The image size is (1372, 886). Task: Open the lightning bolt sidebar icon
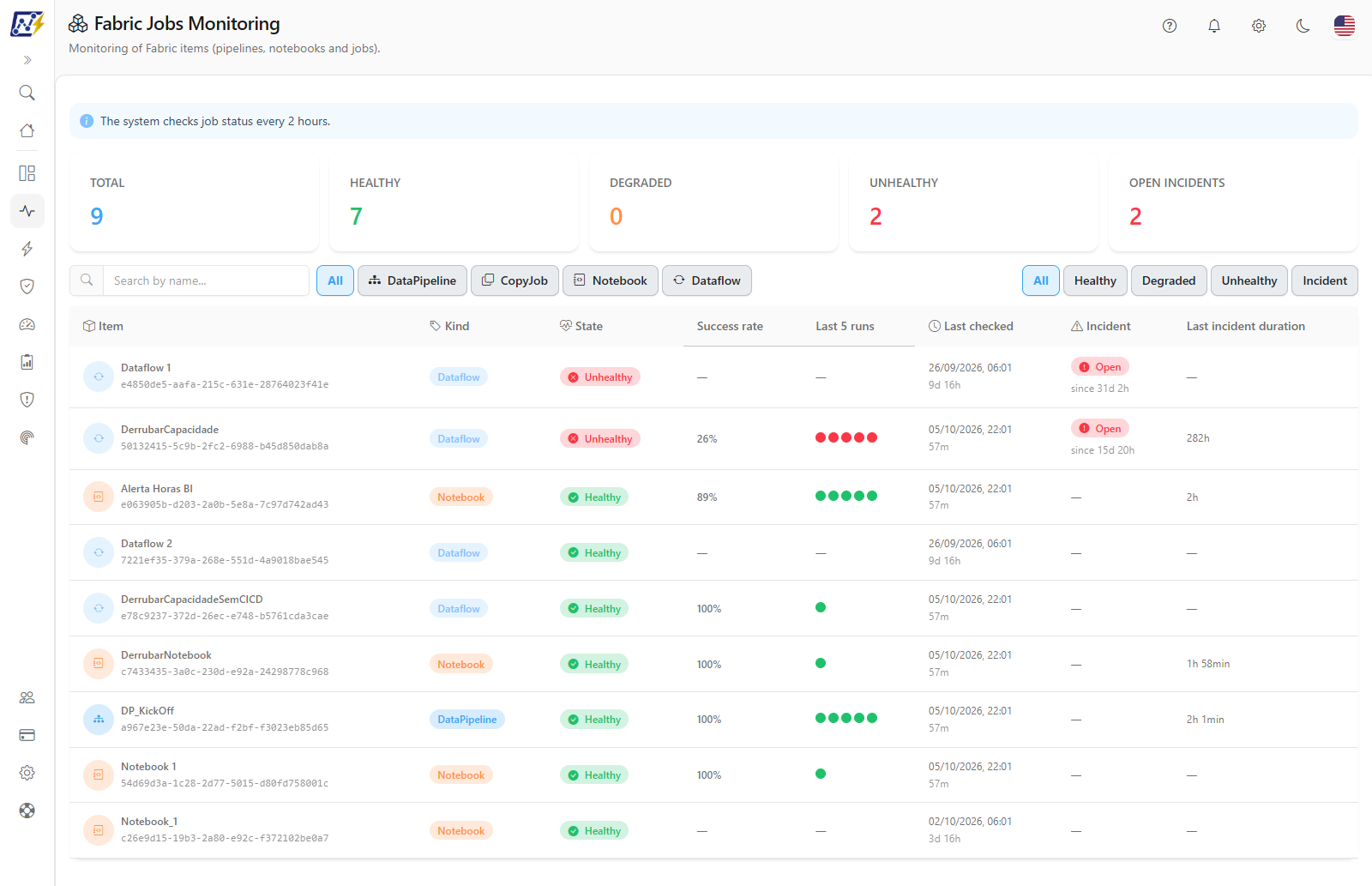[27, 249]
